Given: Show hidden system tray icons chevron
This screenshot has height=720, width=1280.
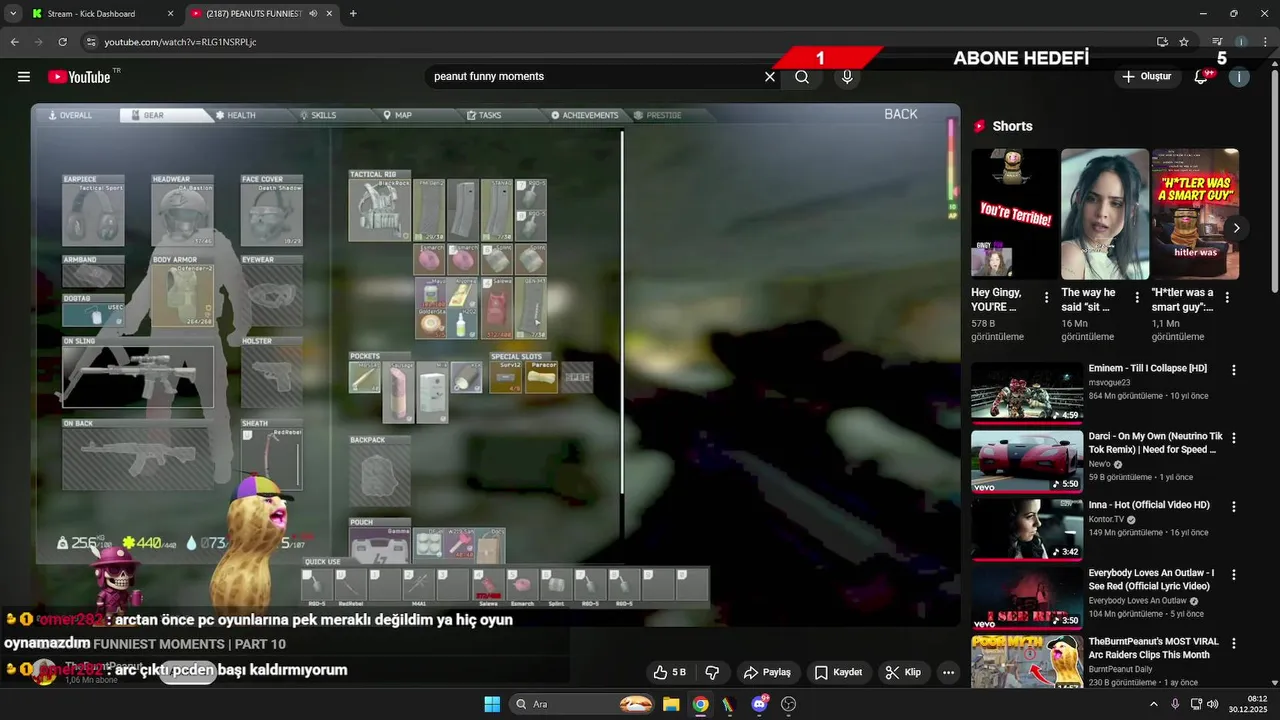Looking at the screenshot, I should (1153, 704).
